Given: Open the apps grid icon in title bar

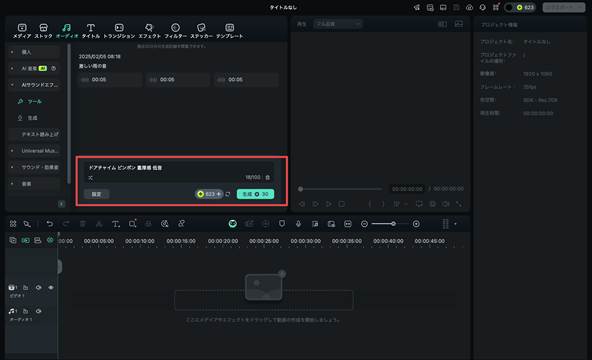Looking at the screenshot, I should 496,8.
